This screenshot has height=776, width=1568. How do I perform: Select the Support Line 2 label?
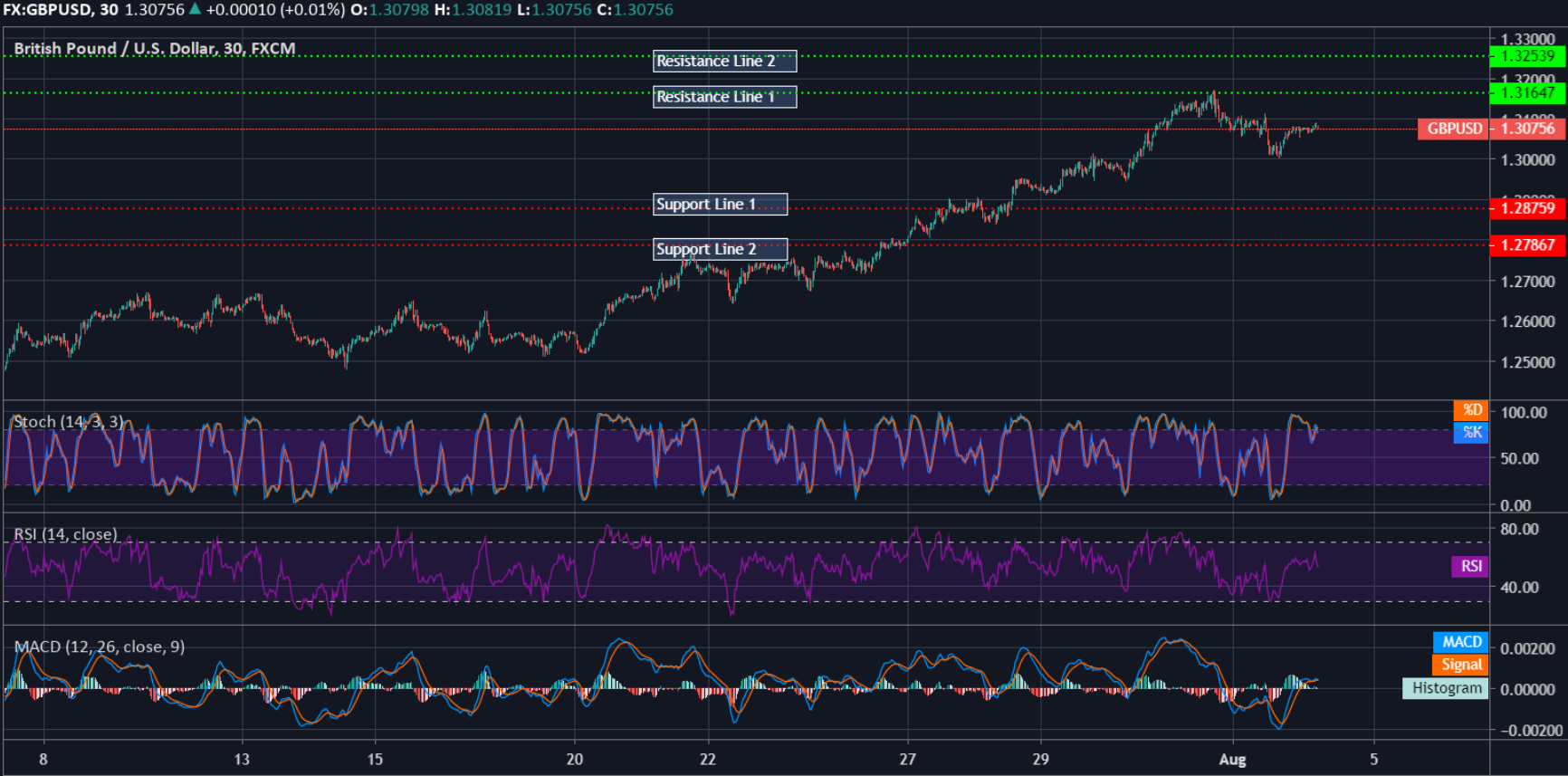pyautogui.click(x=720, y=249)
